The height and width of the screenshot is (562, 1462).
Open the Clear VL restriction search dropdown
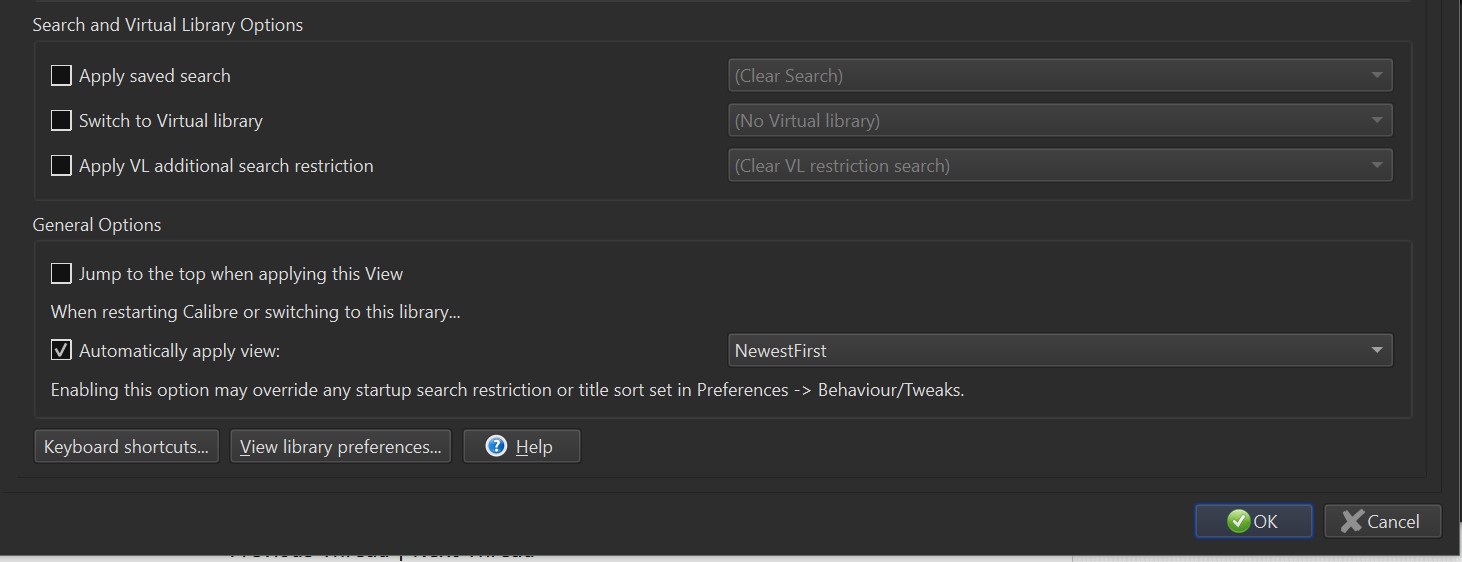(1059, 166)
